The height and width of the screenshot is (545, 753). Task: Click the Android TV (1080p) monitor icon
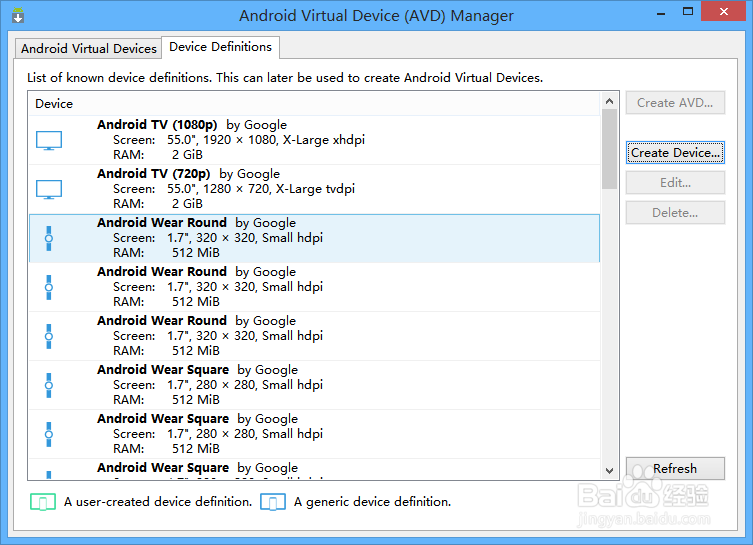tap(49, 141)
